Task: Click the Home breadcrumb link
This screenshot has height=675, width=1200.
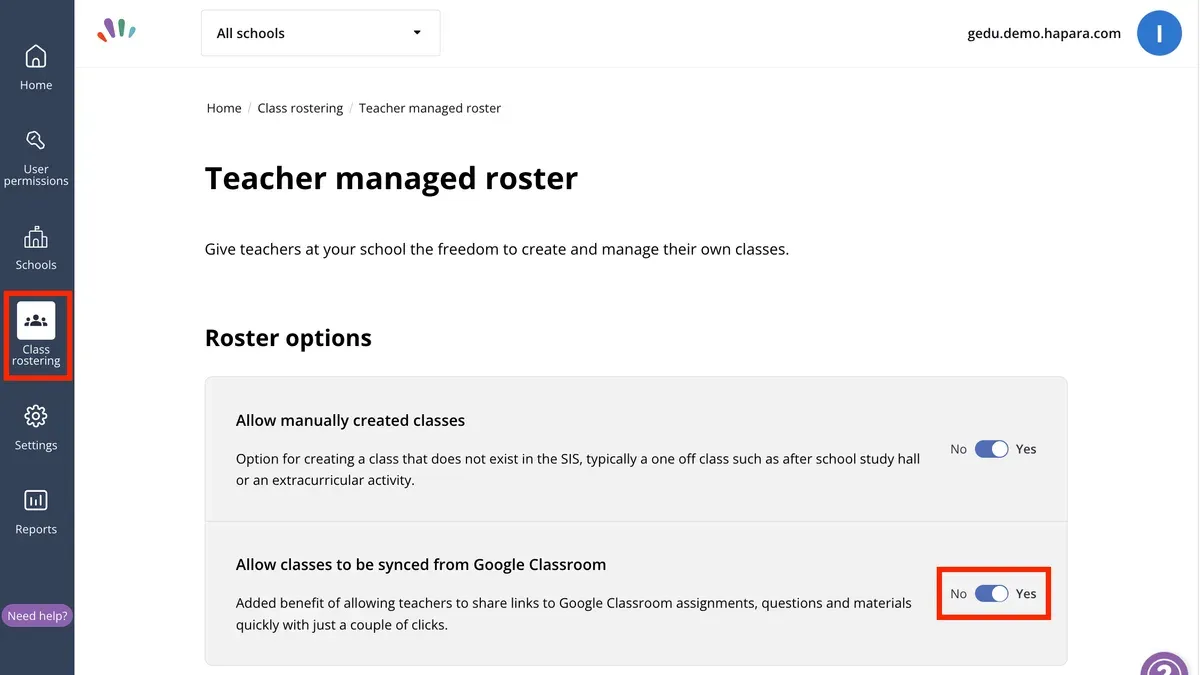Action: coord(224,108)
